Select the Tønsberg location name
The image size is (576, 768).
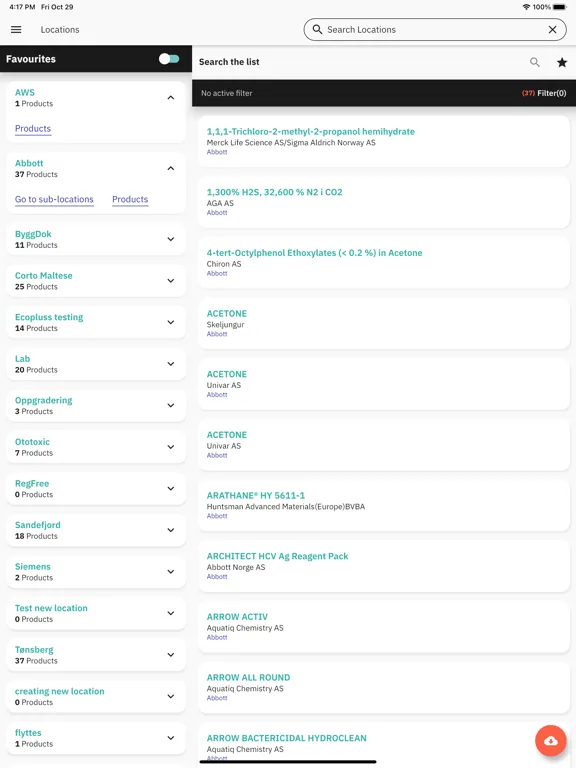(34, 650)
